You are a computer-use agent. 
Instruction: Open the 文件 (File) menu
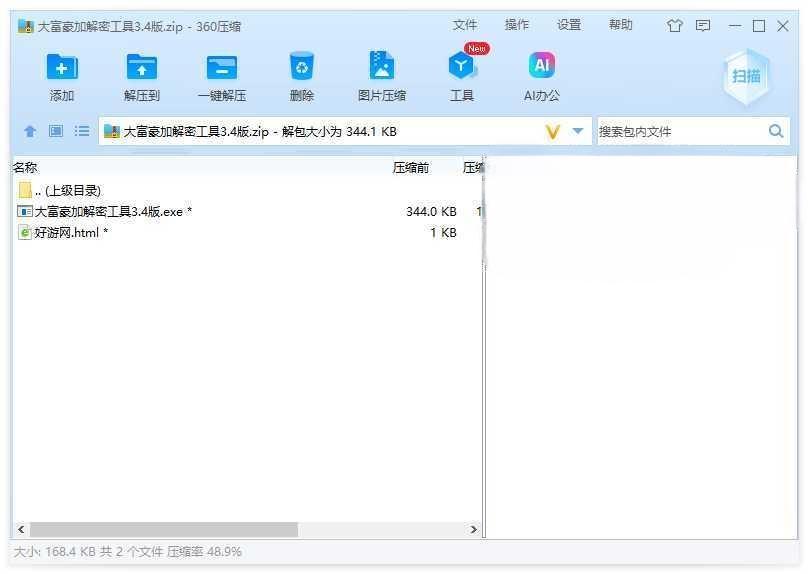pyautogui.click(x=465, y=25)
